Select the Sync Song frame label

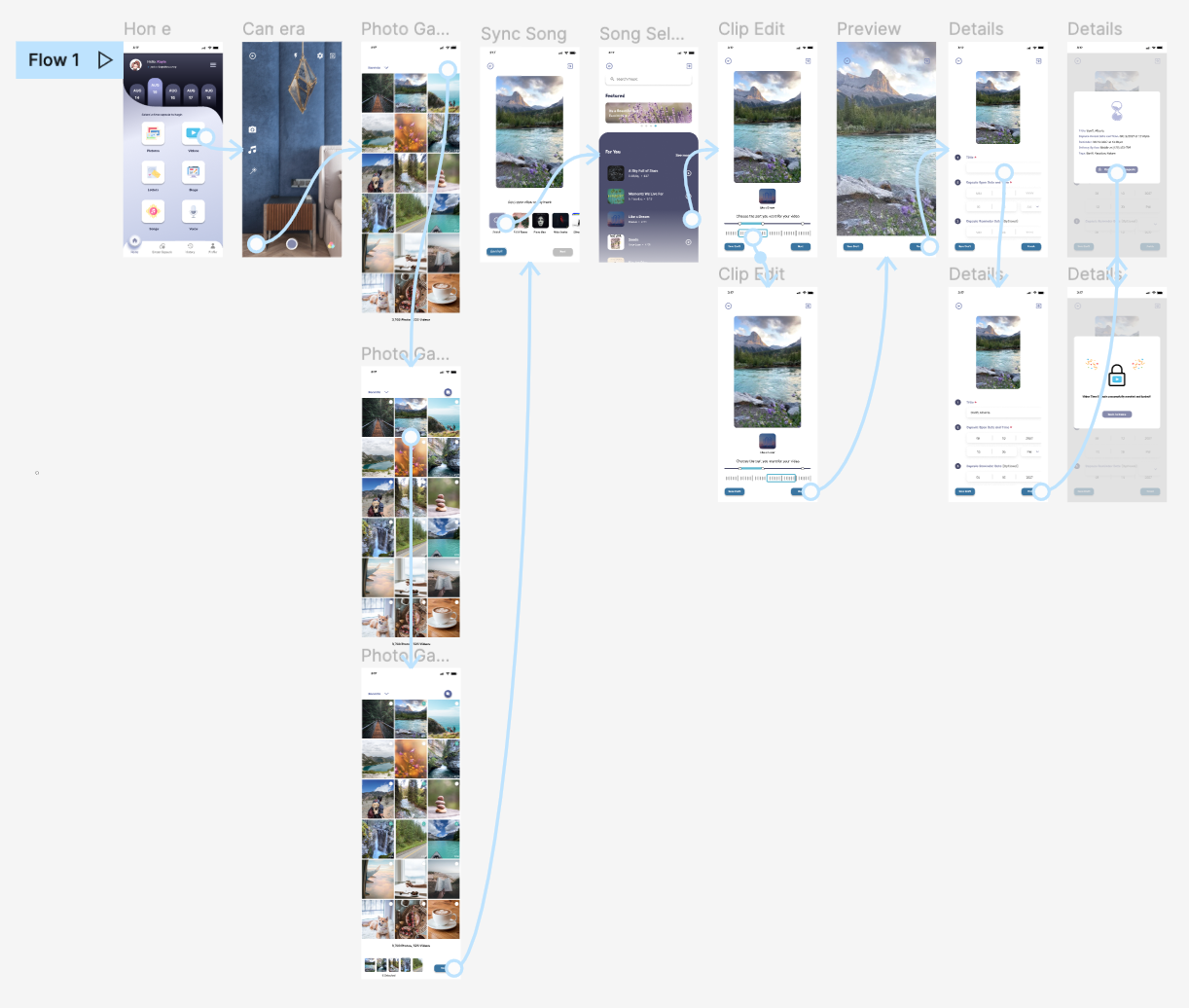(523, 34)
